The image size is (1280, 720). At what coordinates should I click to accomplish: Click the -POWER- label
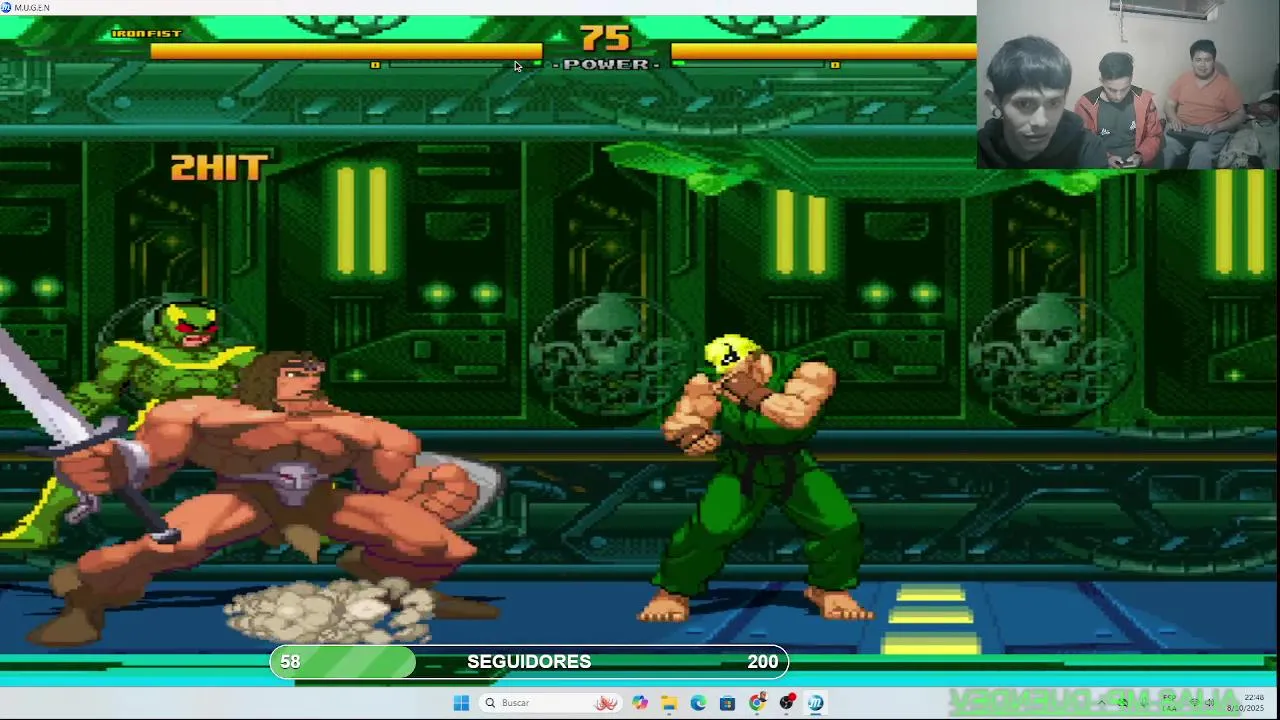[606, 65]
